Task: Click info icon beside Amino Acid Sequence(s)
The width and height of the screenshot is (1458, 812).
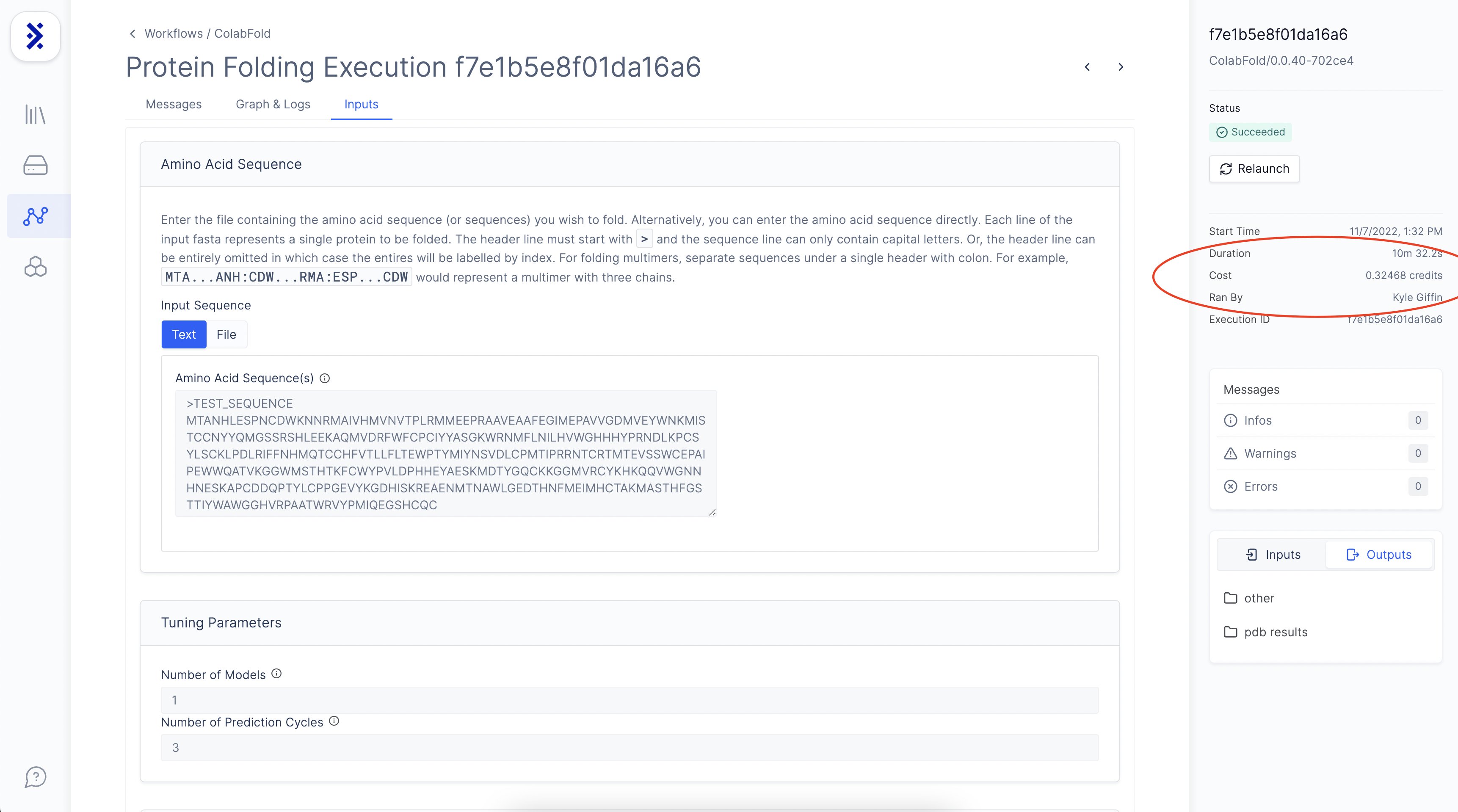Action: [x=325, y=378]
